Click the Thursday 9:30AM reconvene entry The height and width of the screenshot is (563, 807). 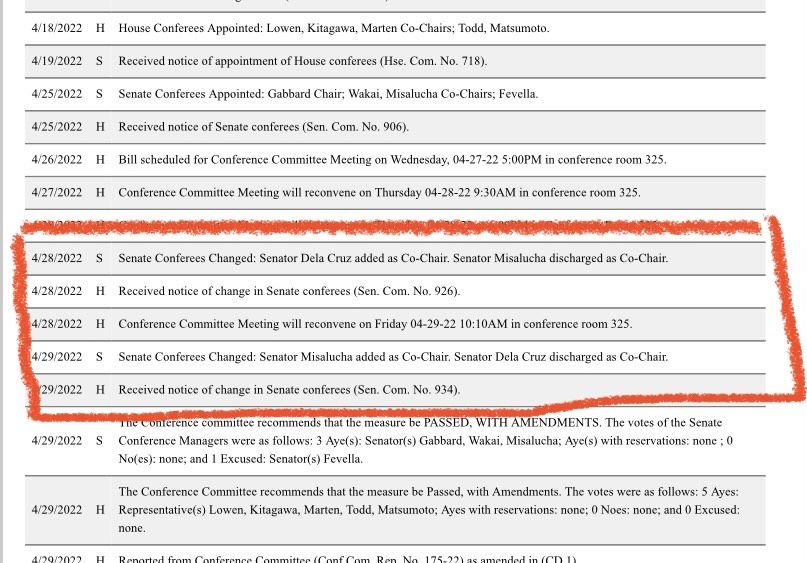(379, 193)
